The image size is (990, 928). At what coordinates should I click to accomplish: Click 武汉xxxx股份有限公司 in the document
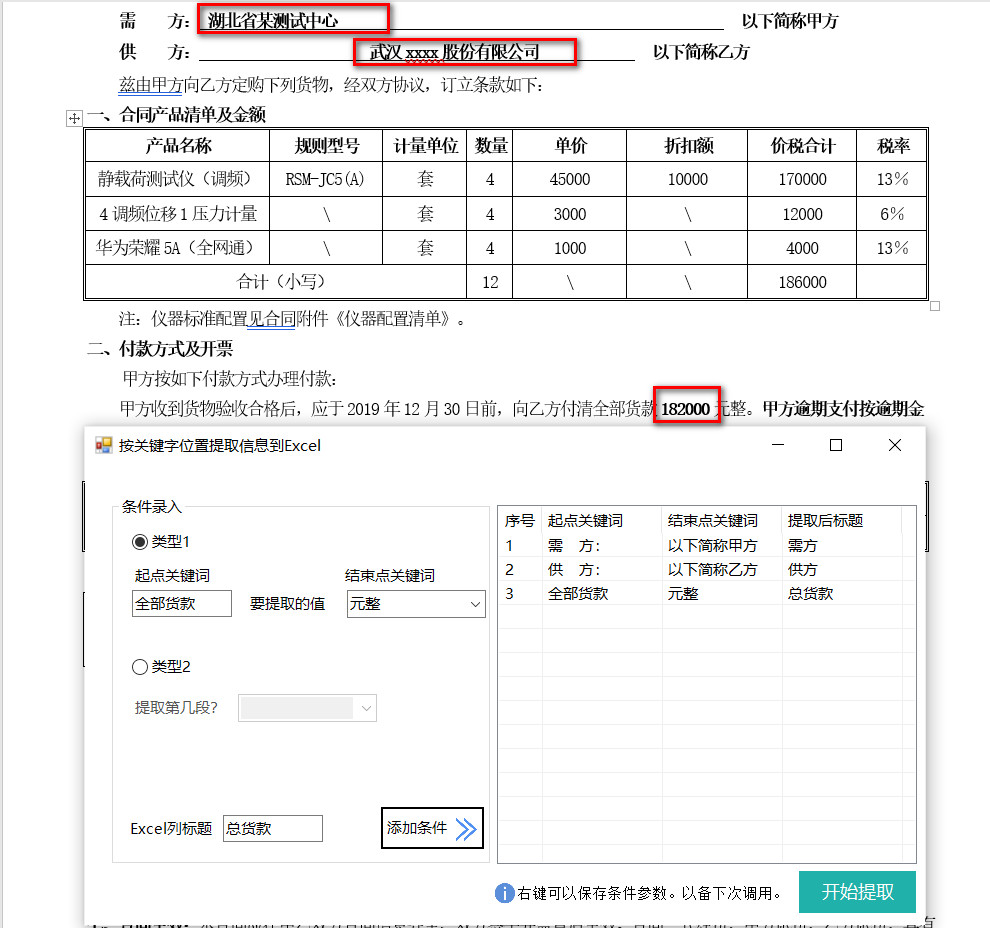(454, 52)
